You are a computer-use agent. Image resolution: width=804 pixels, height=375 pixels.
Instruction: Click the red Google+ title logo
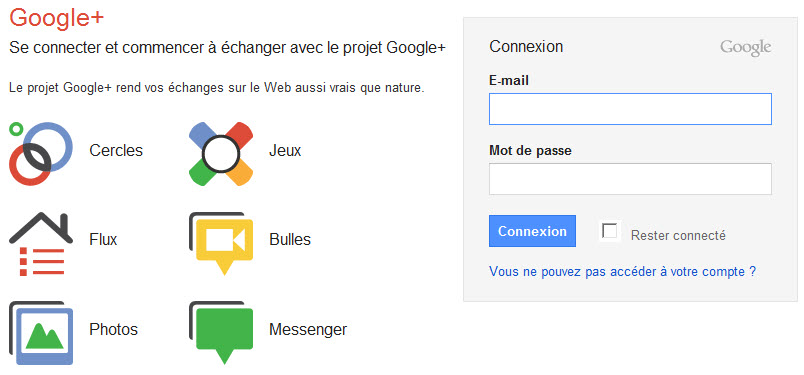tap(56, 17)
